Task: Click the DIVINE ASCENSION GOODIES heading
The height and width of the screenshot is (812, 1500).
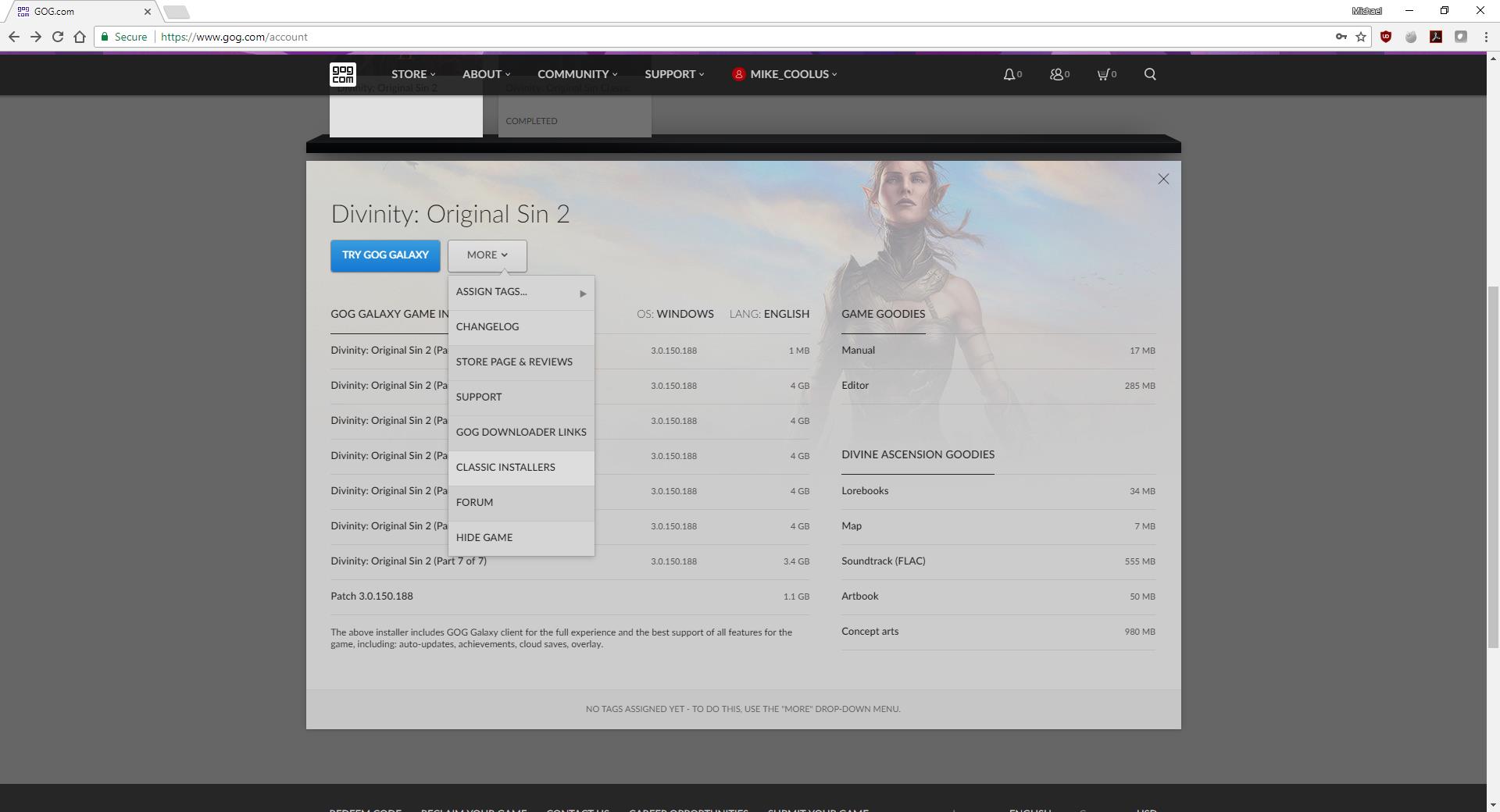Action: pyautogui.click(x=918, y=454)
